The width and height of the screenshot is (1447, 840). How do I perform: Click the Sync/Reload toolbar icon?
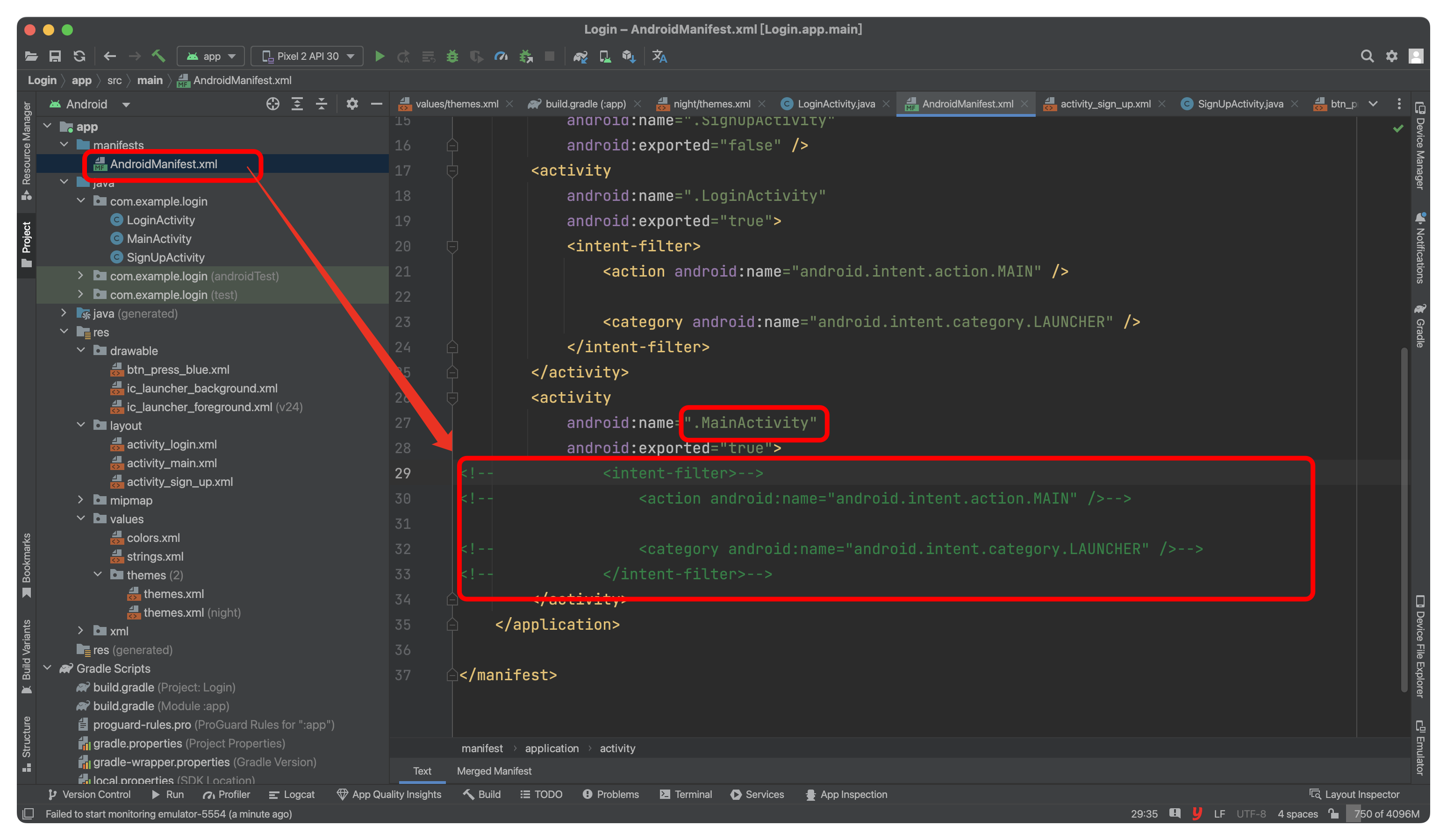point(79,56)
